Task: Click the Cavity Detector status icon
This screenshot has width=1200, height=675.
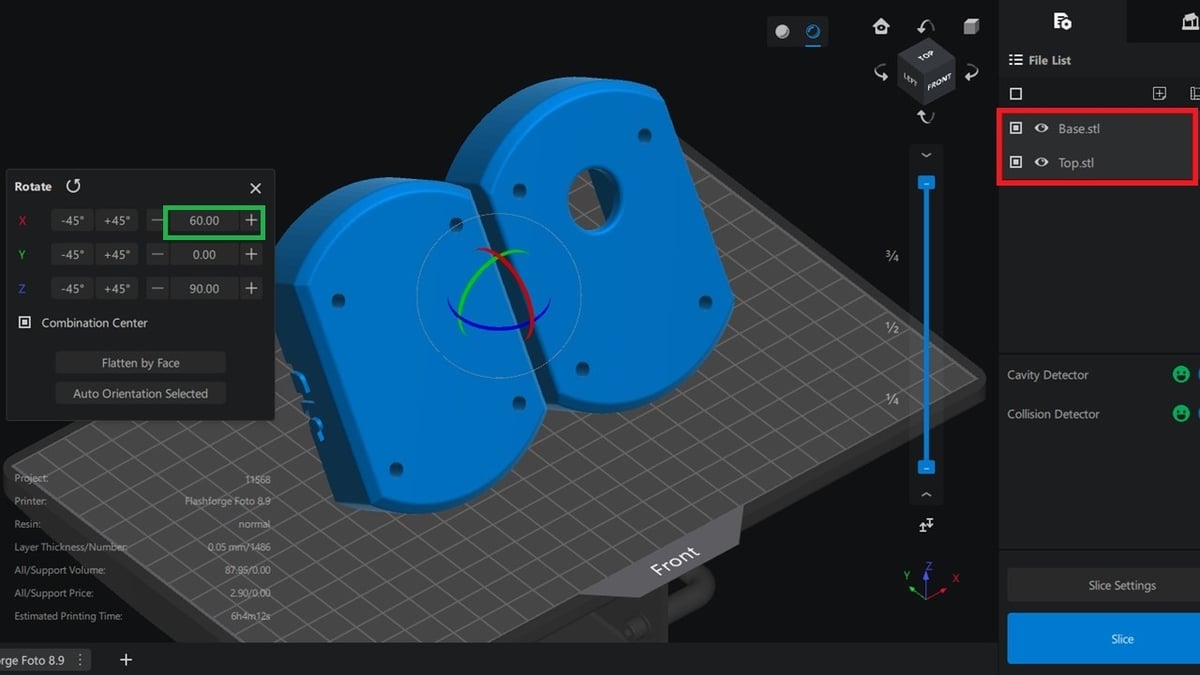Action: 1181,374
